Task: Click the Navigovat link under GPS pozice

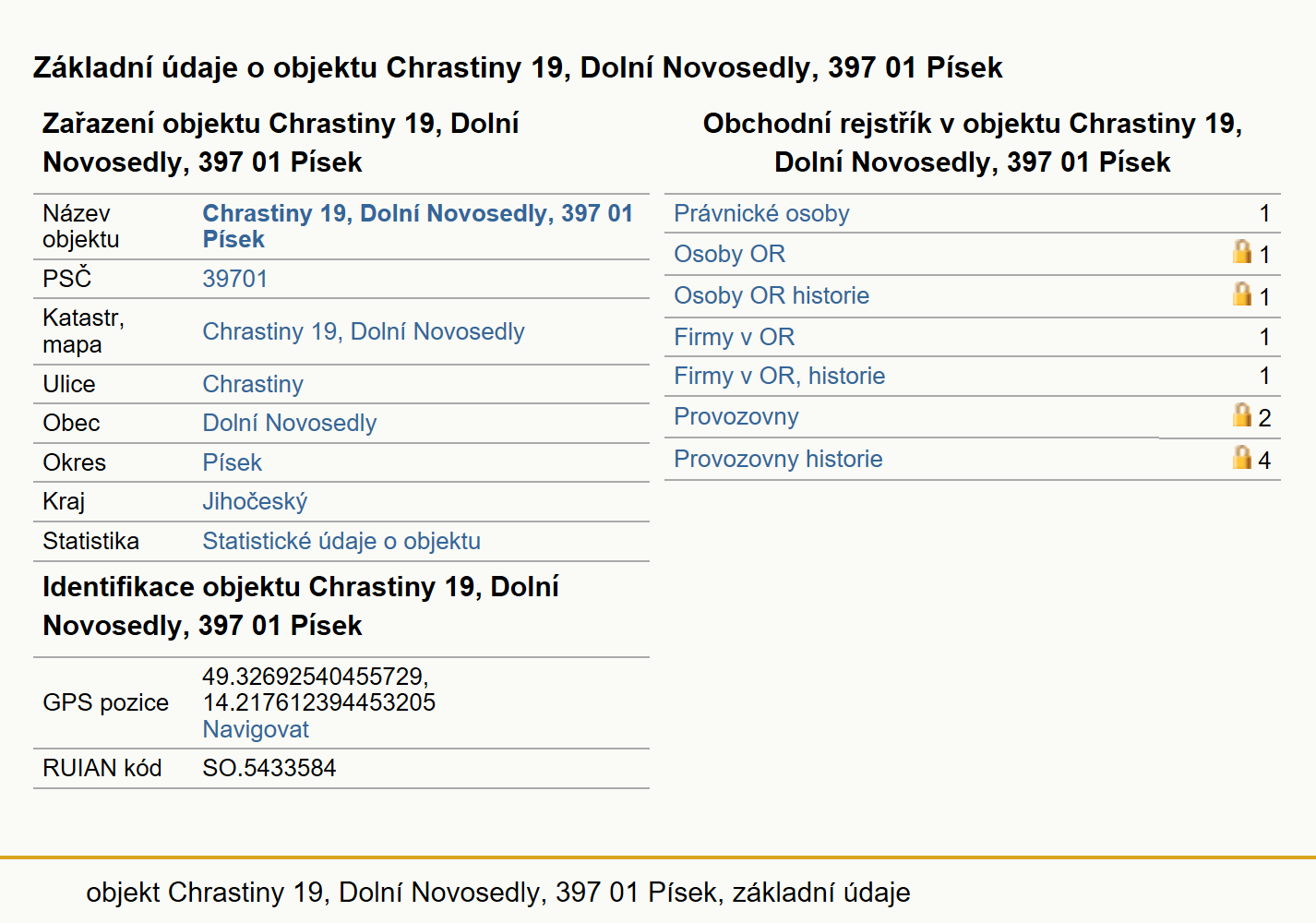Action: pyautogui.click(x=256, y=729)
